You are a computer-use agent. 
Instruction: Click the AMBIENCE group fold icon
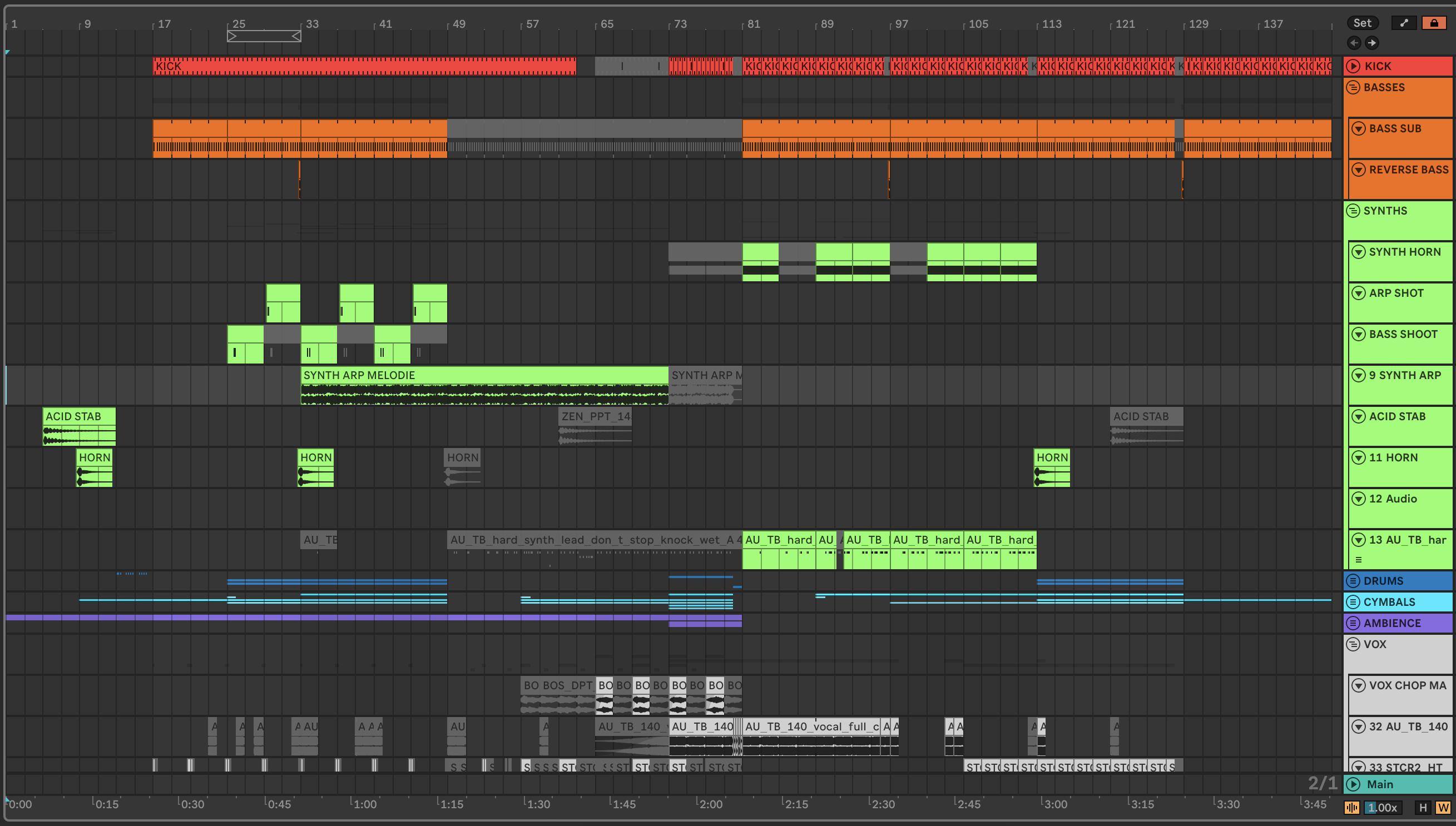click(x=1353, y=623)
